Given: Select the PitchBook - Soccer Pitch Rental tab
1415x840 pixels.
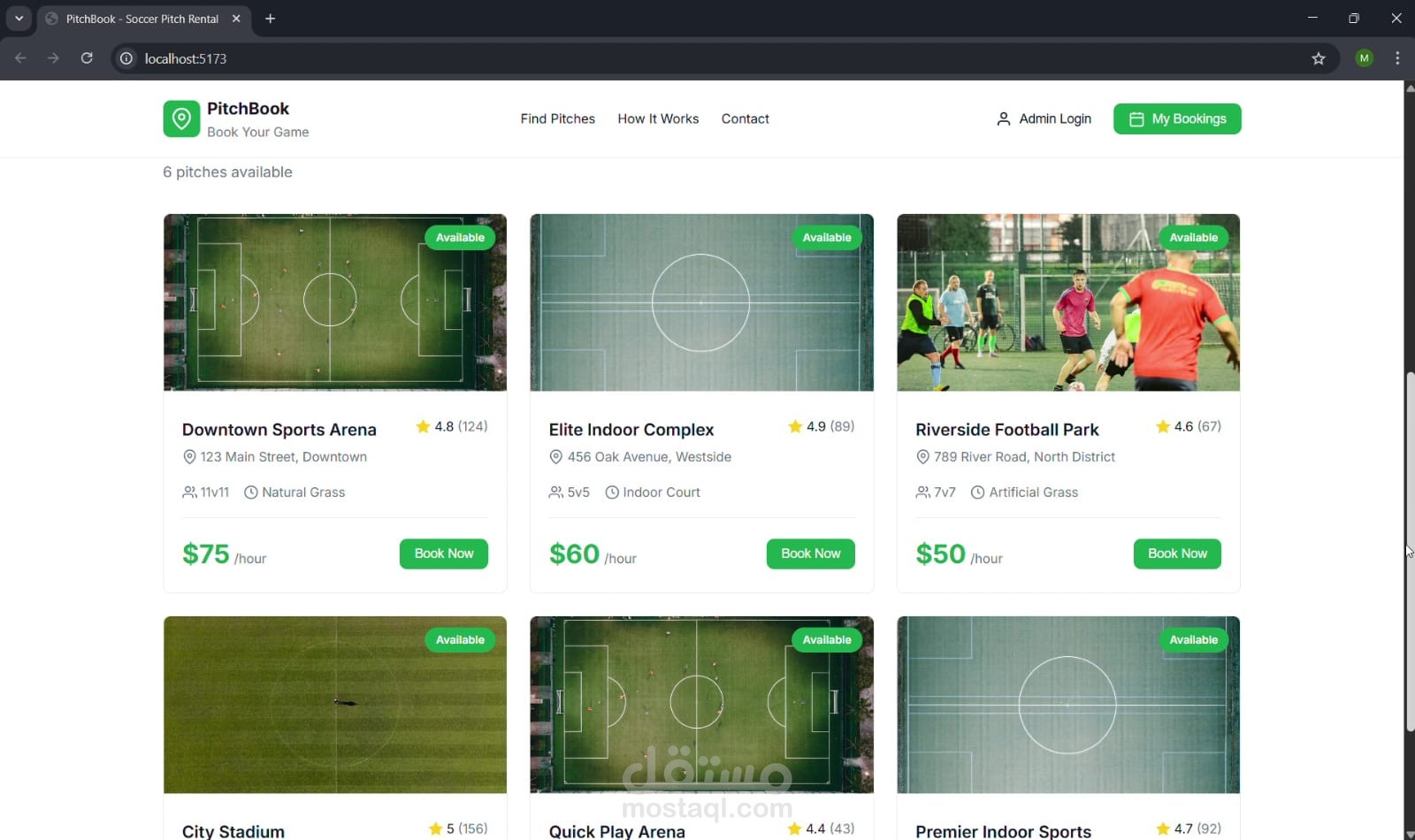Looking at the screenshot, I should pos(141,19).
